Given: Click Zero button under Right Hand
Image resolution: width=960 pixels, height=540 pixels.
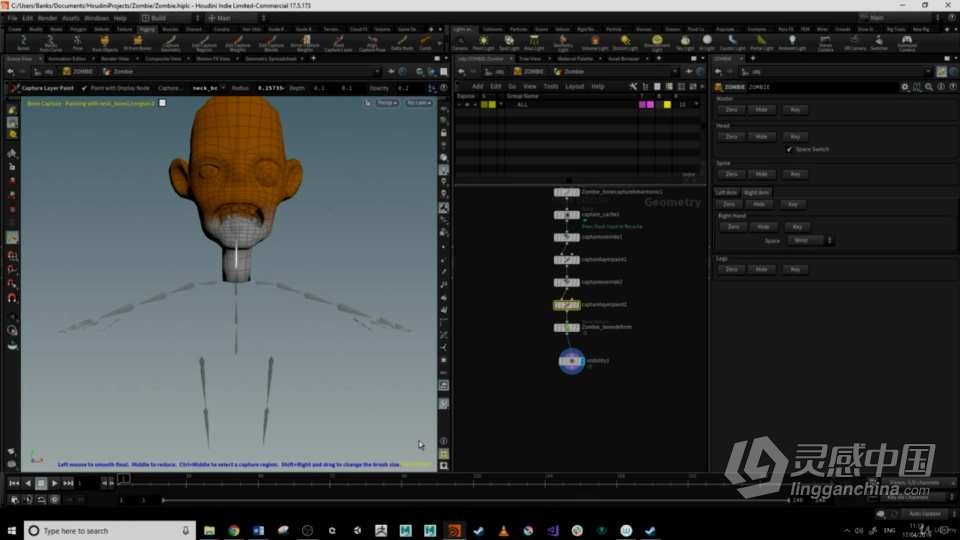Looking at the screenshot, I should pyautogui.click(x=733, y=227).
